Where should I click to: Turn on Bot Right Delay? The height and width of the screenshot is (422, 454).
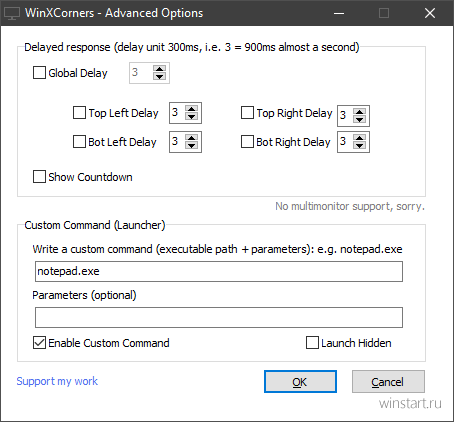tap(247, 142)
